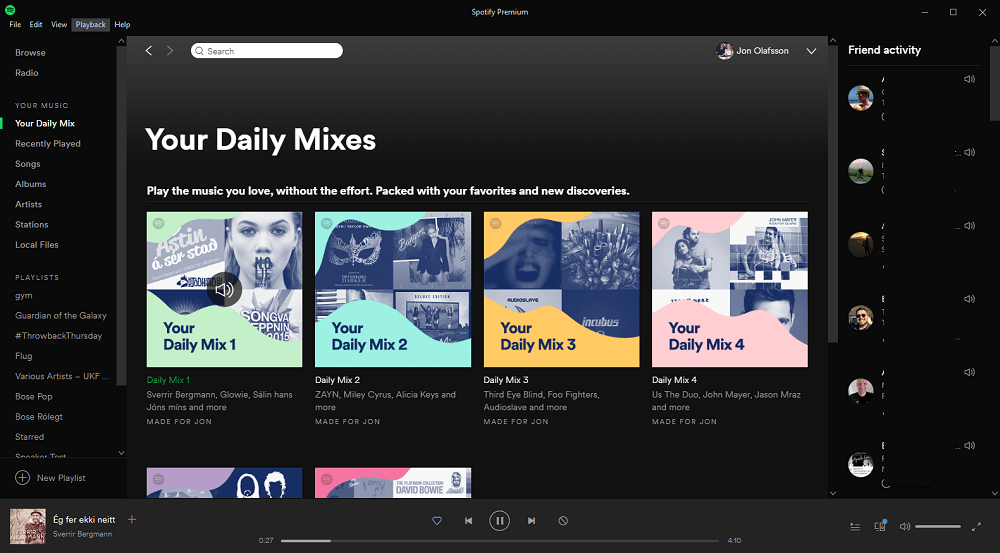Open Daily Mix 3 cover
Screen dimensions: 1000x553
click(561, 290)
